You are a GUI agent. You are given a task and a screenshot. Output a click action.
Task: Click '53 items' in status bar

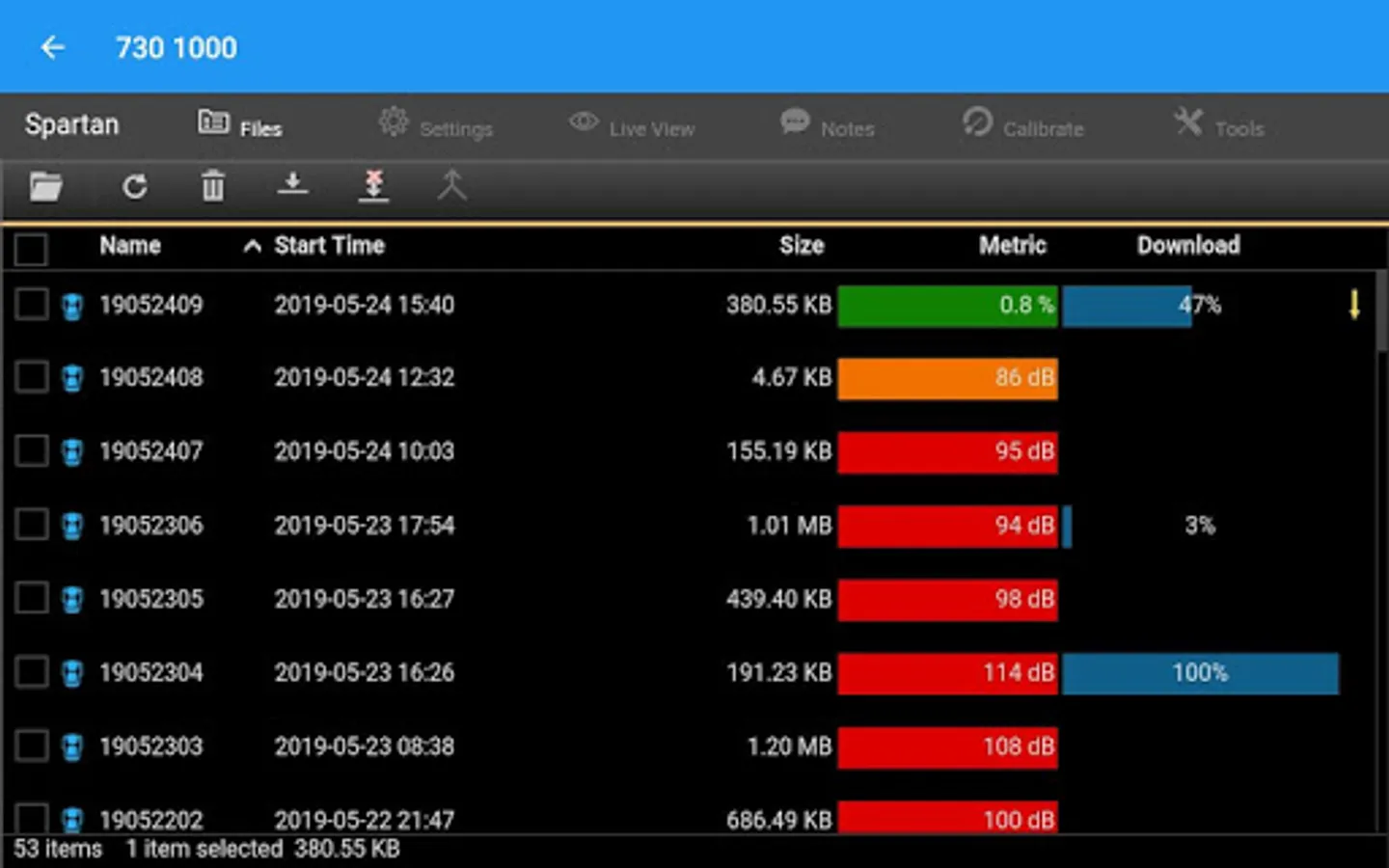58,850
